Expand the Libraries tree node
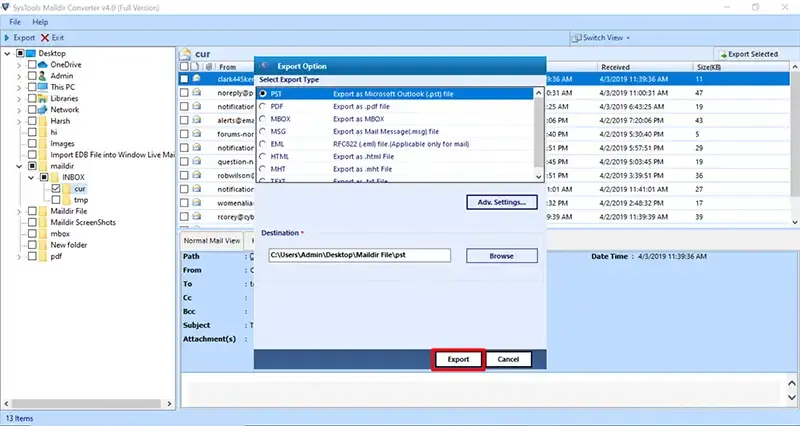The width and height of the screenshot is (800, 426). pos(19,98)
